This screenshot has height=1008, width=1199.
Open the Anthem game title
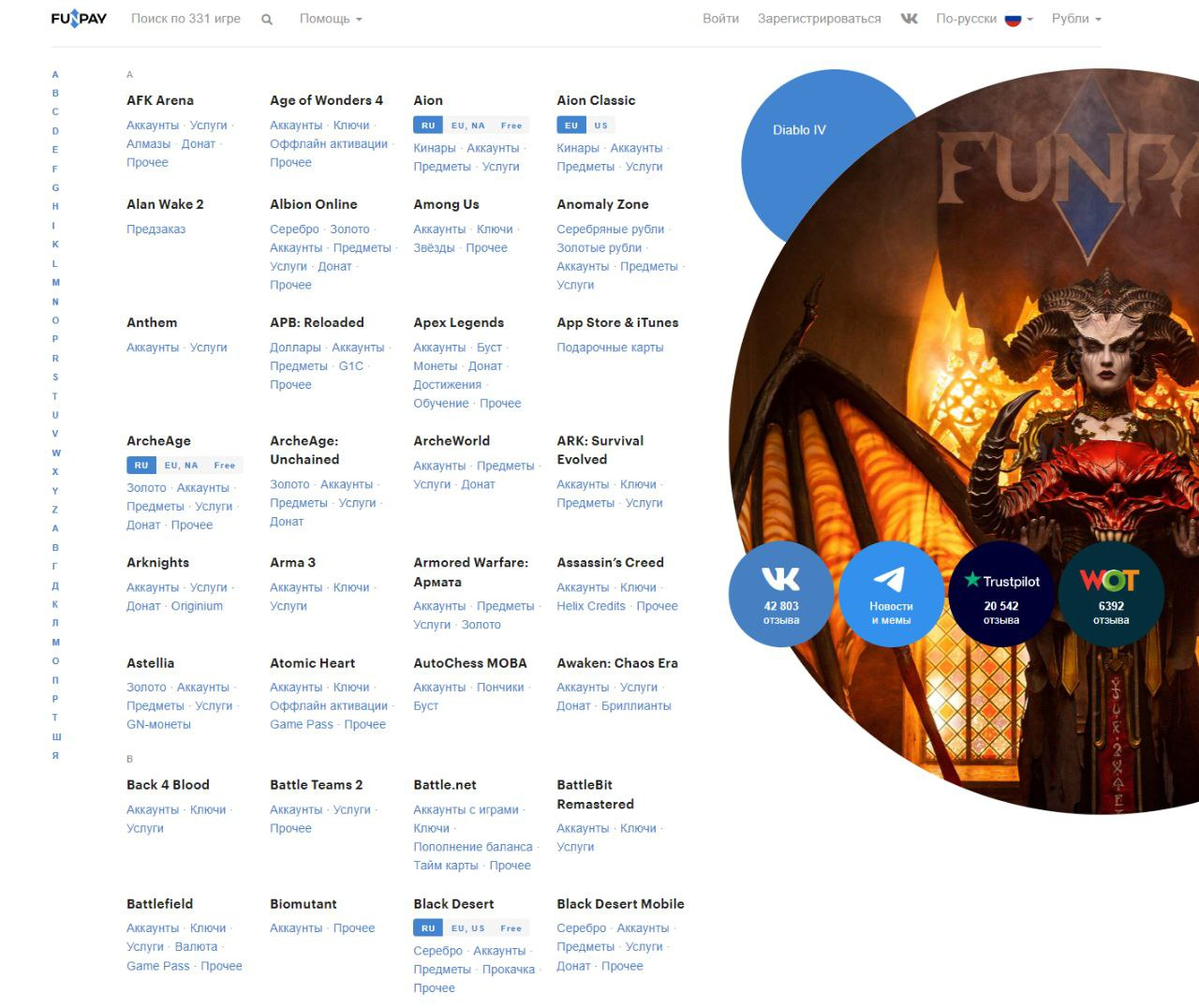(x=152, y=322)
